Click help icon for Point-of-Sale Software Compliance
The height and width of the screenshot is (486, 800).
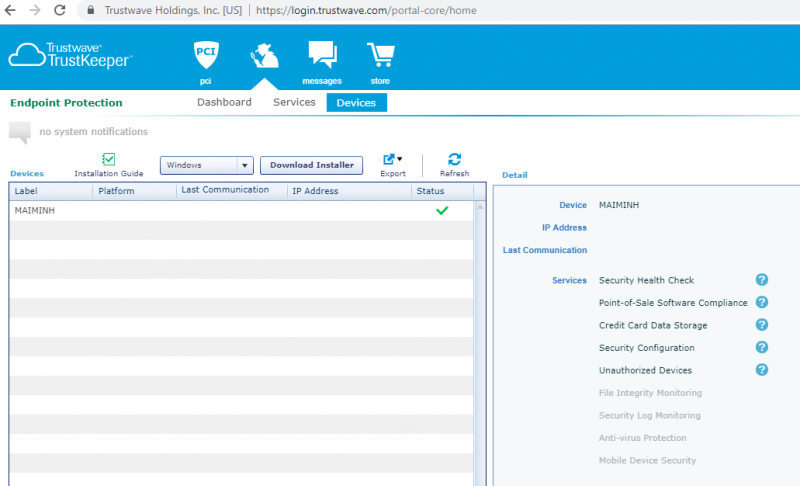761,302
